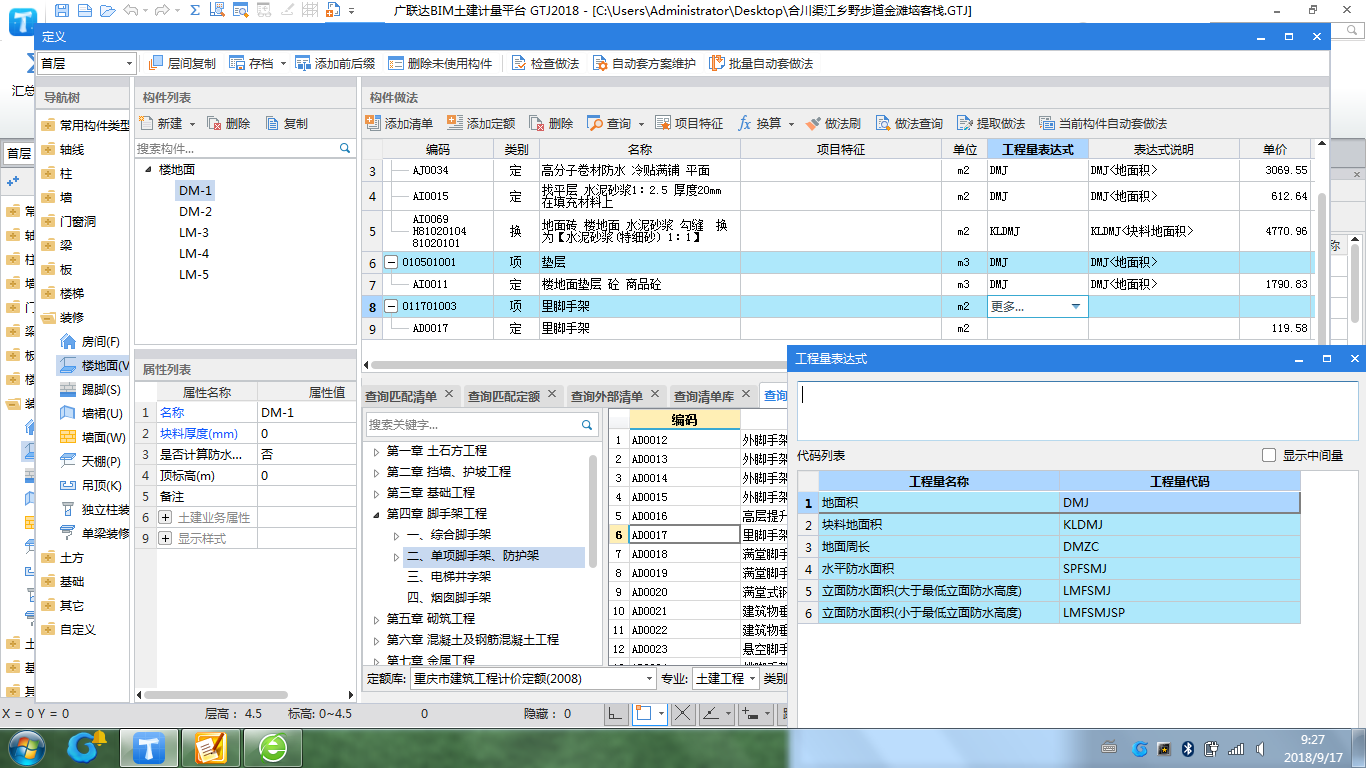Close the 查询匹配清单 tab
Screen dimensions: 1366x768
pos(449,394)
